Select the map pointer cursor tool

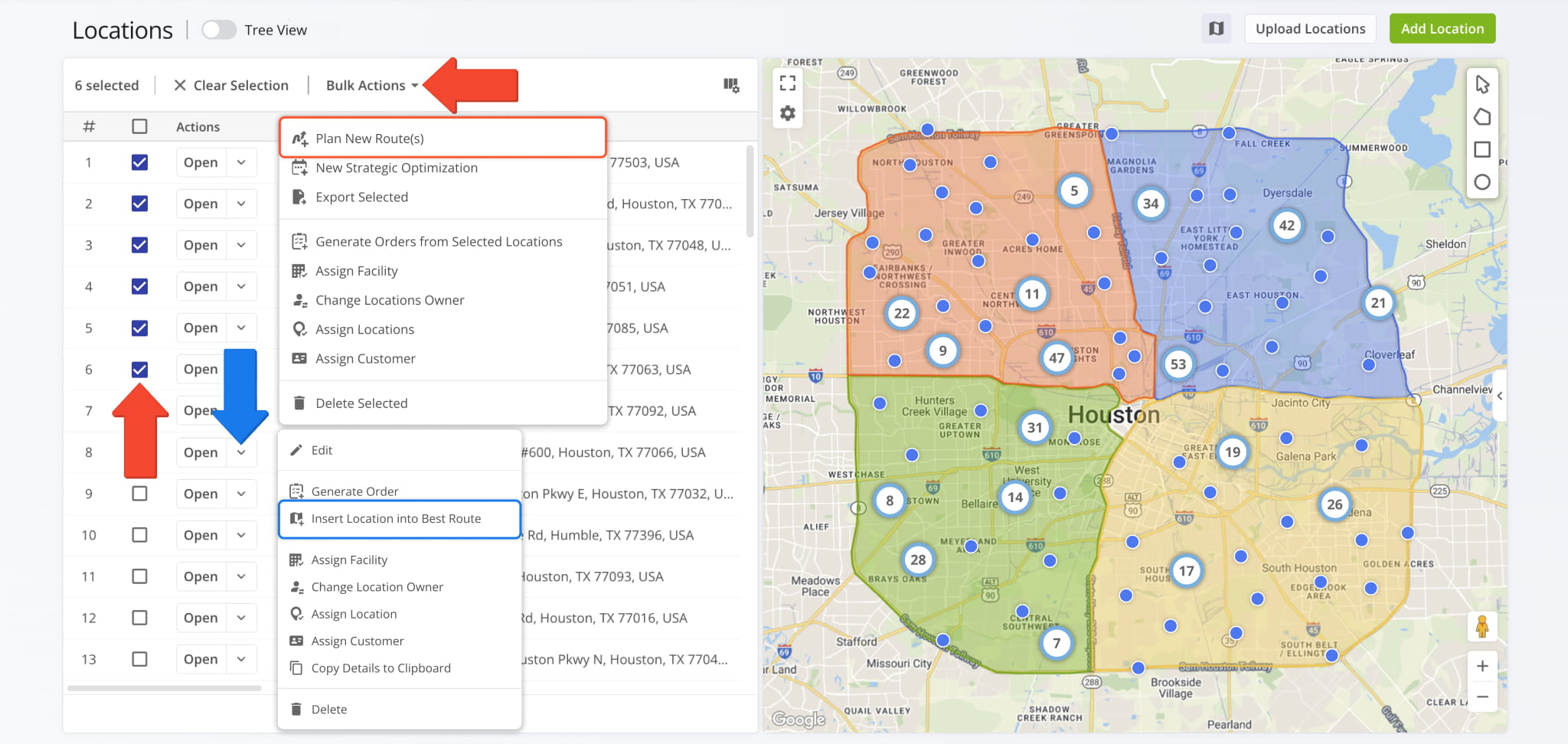[1482, 84]
